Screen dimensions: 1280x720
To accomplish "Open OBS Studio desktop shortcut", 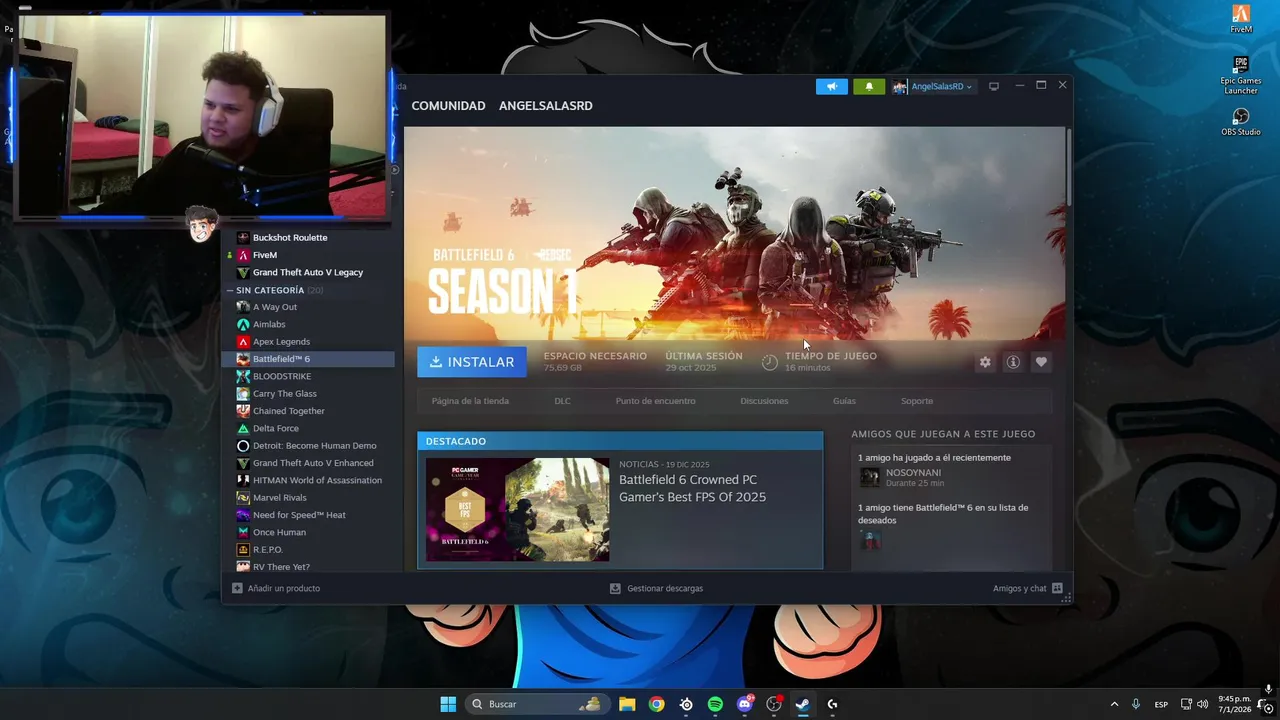I will [x=1241, y=122].
